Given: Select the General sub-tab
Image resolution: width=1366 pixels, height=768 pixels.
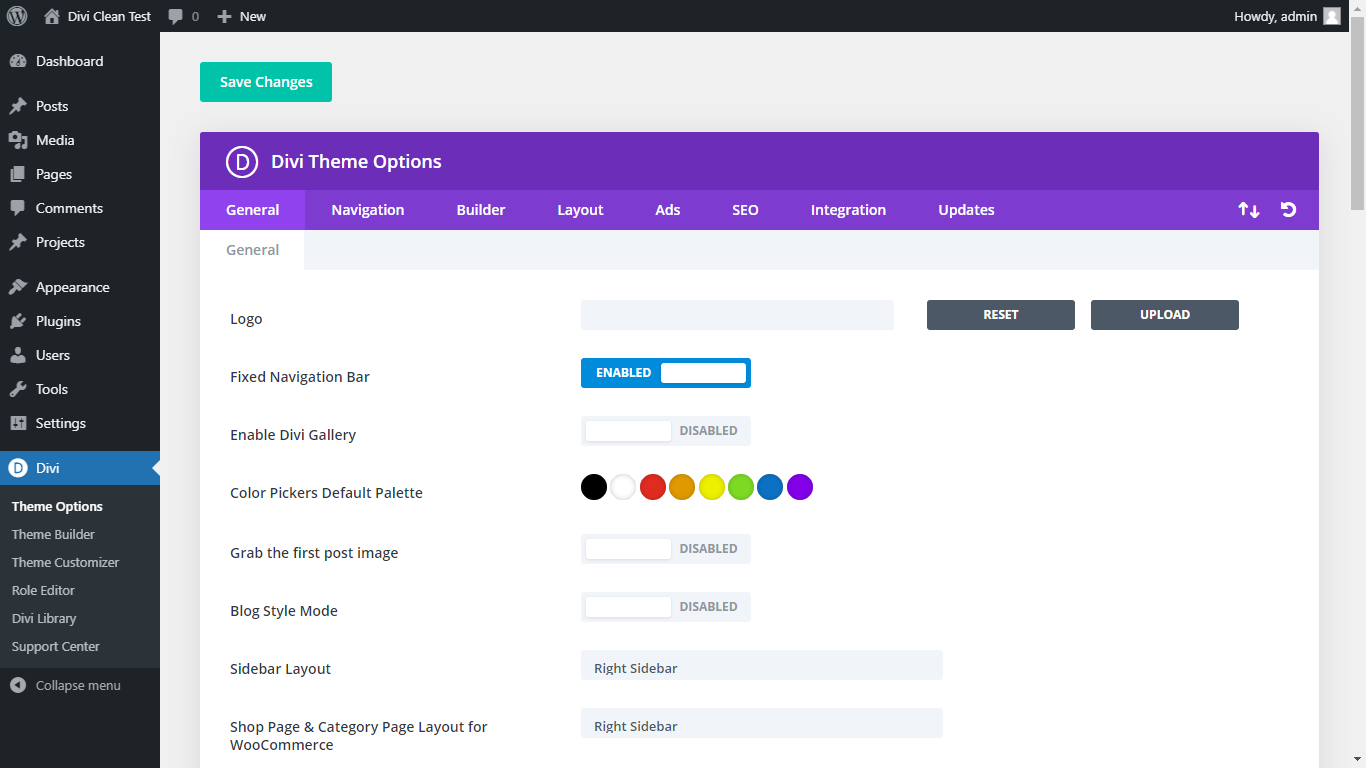Looking at the screenshot, I should pyautogui.click(x=252, y=250).
